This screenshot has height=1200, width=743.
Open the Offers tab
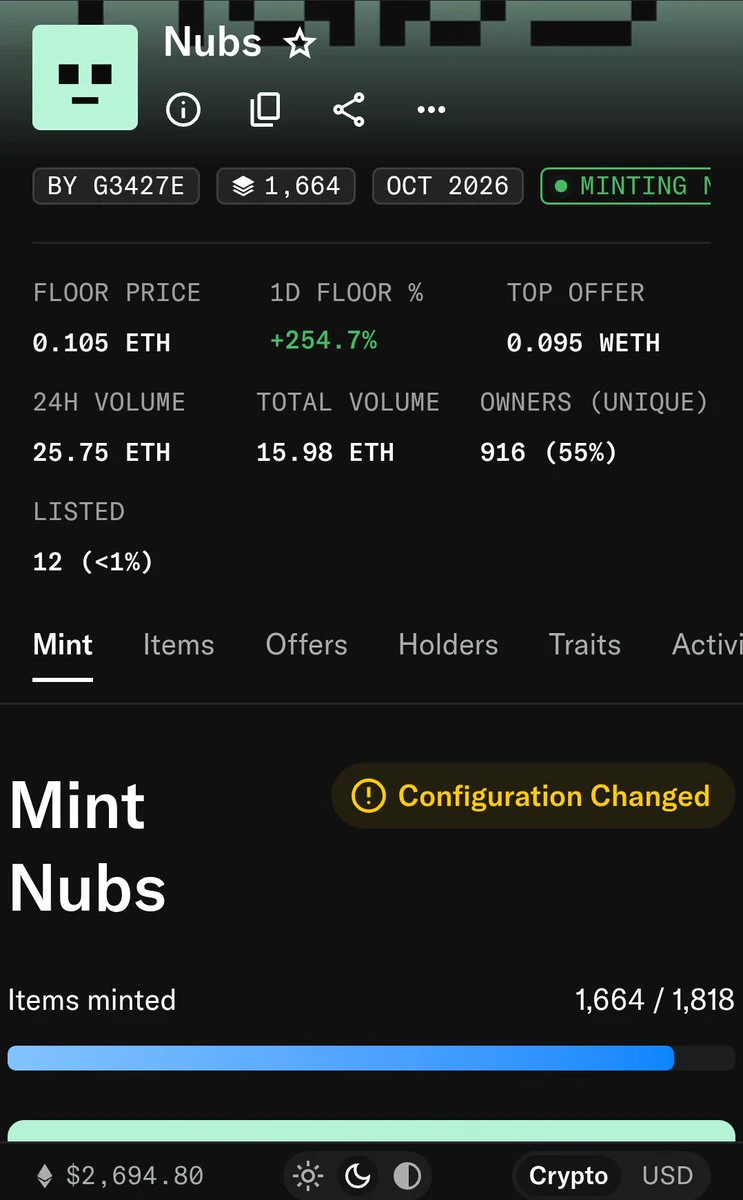coord(306,645)
